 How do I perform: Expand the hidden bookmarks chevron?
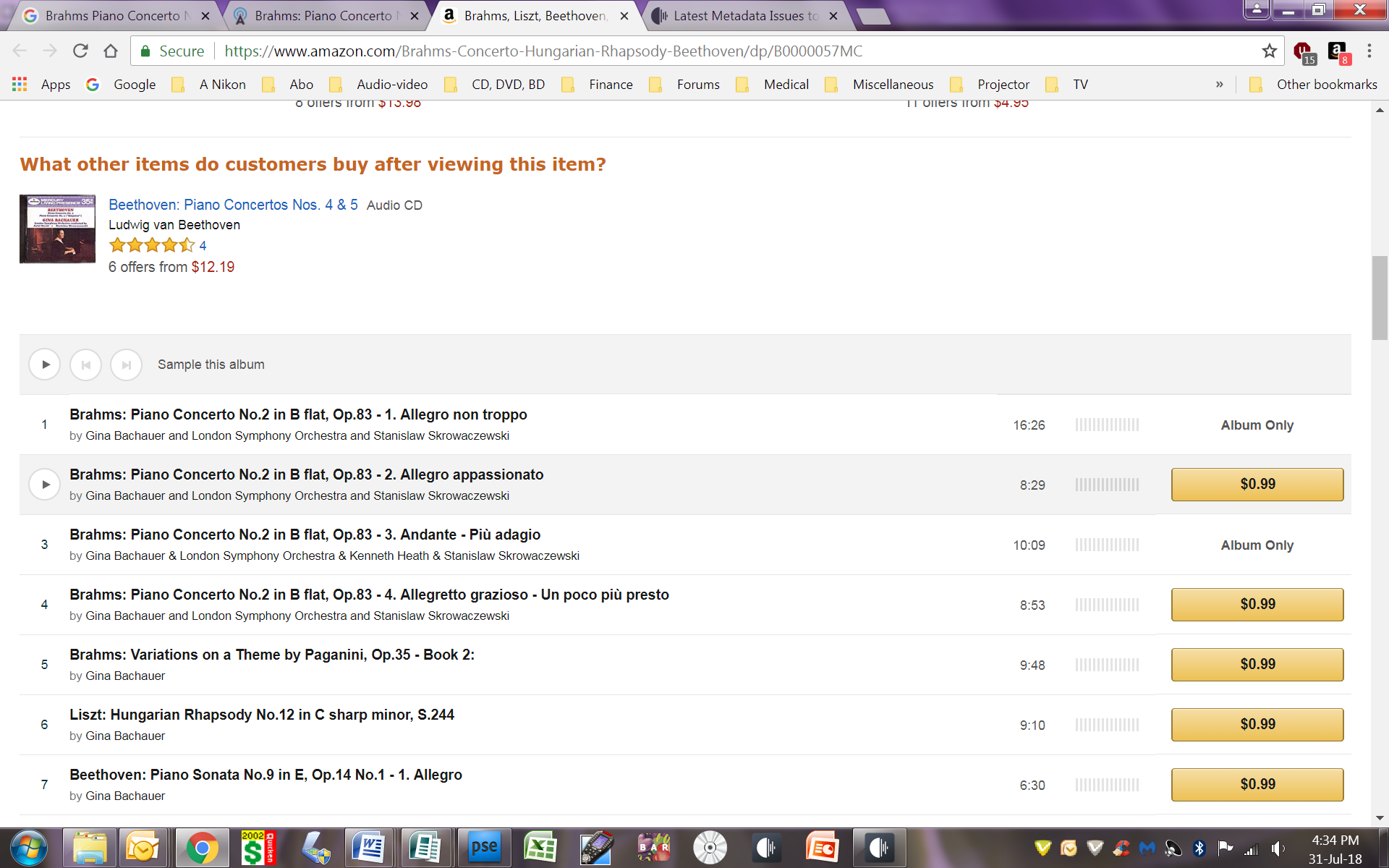tap(1220, 85)
